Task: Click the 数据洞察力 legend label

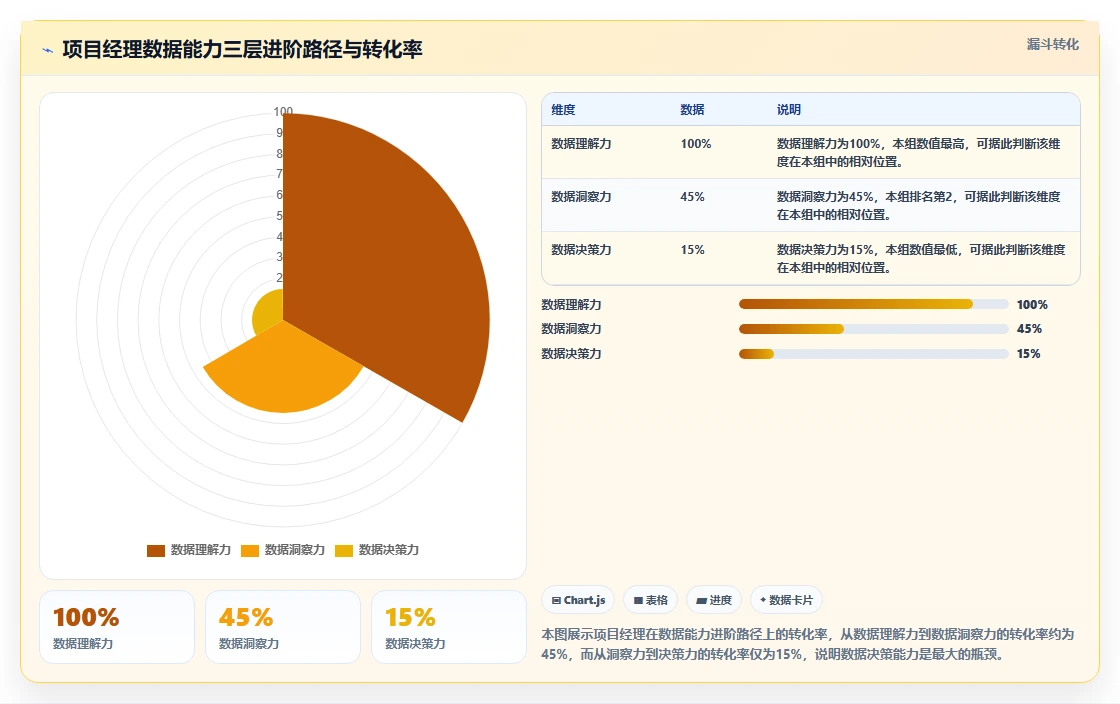Action: (294, 550)
